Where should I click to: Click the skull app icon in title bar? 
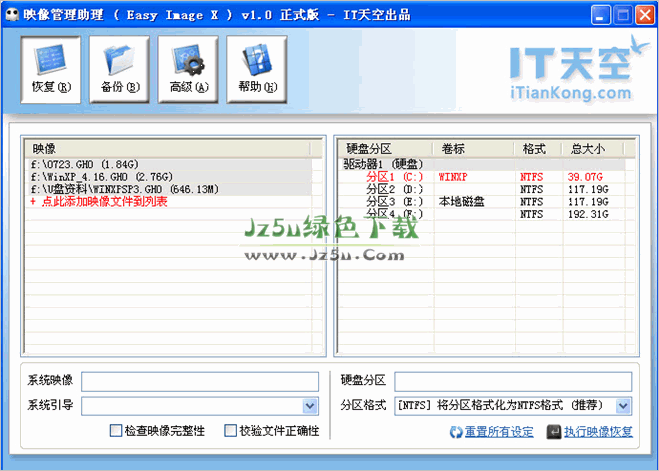(13, 15)
